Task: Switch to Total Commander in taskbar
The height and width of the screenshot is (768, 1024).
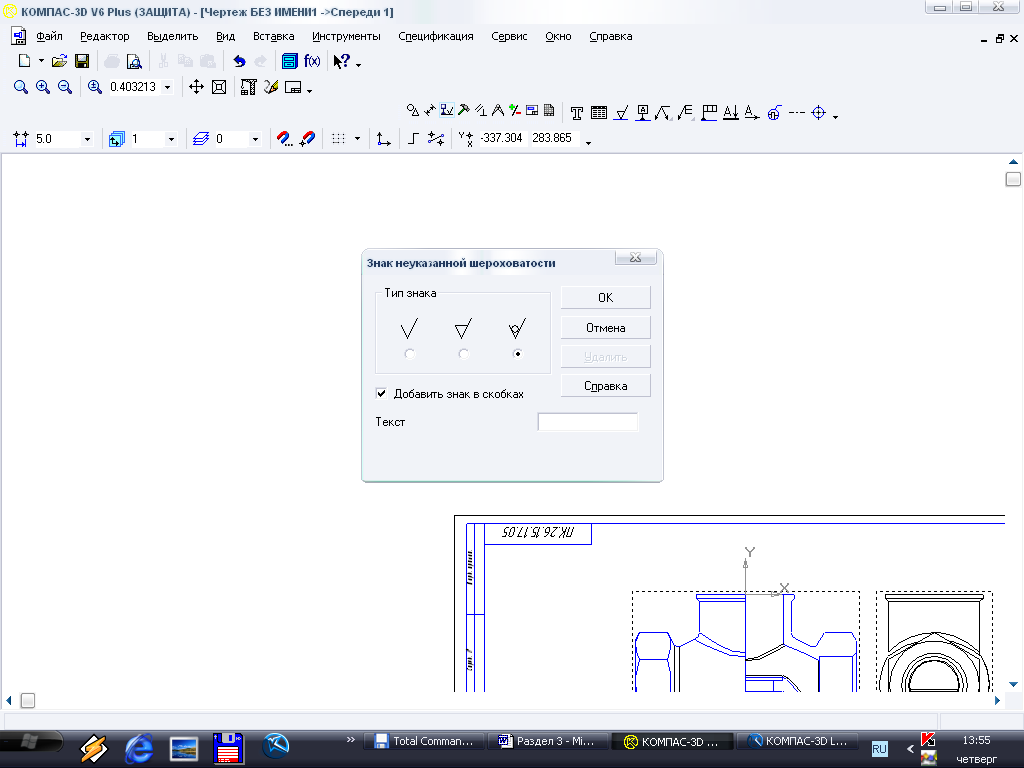Action: point(424,741)
